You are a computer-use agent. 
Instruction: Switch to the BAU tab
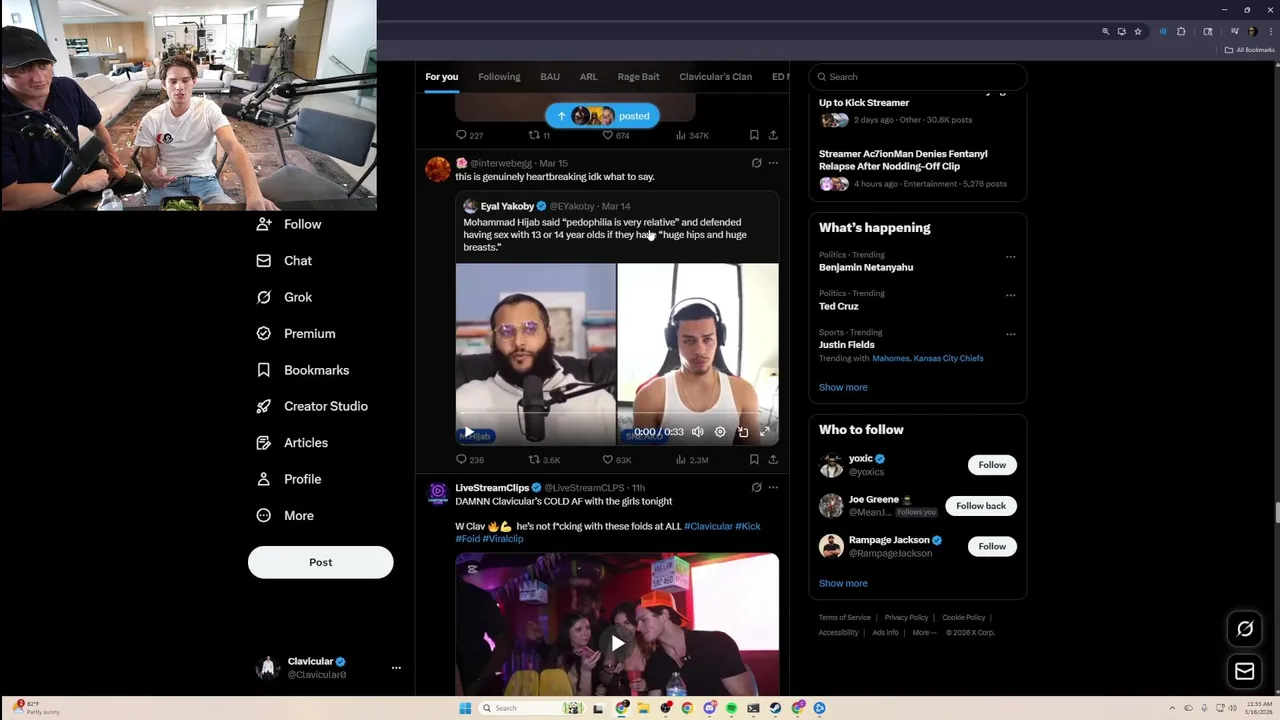550,77
